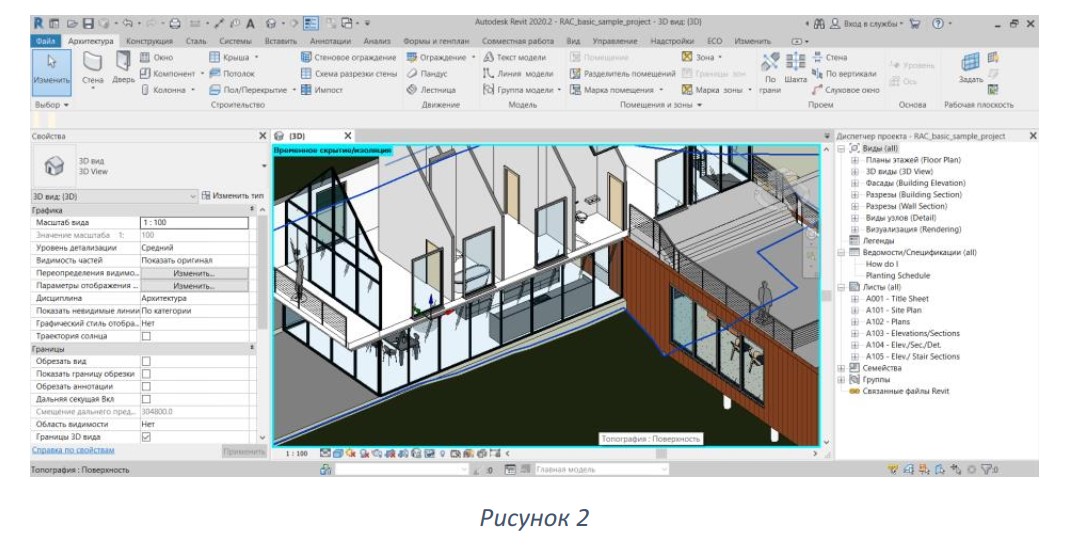Enable the Траектория солнца checkbox
The width and height of the screenshot is (1068, 550).
[146, 336]
